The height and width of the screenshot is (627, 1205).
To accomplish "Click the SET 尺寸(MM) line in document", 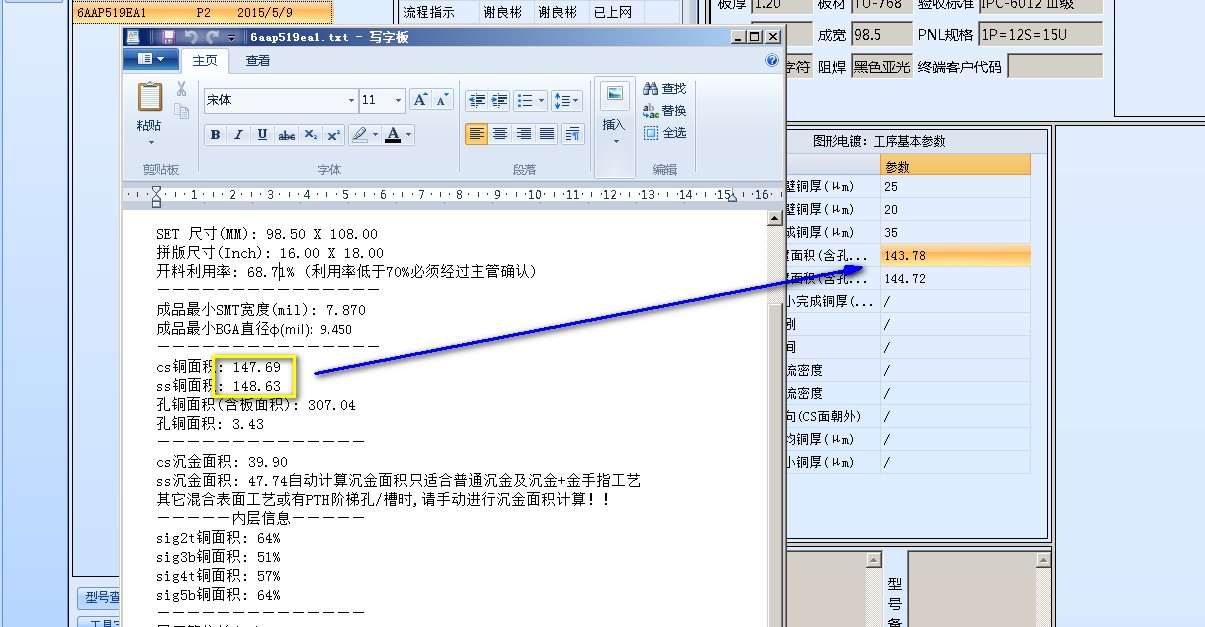I will (x=267, y=234).
